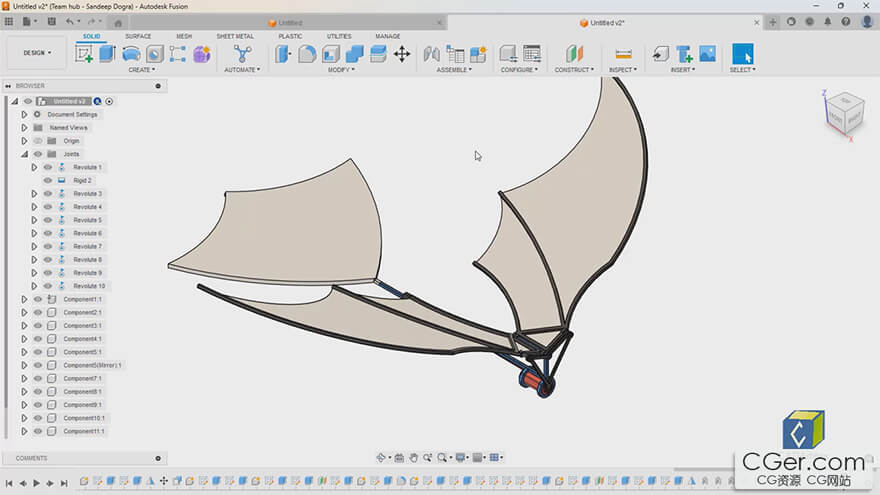Hide the Revolute 1 joint visibility

48,167
